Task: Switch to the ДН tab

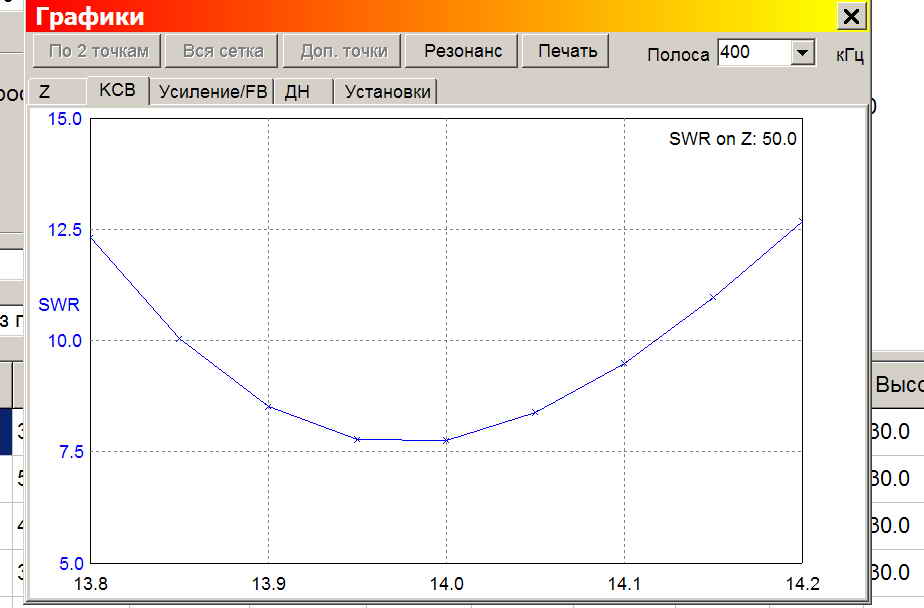Action: click(303, 91)
